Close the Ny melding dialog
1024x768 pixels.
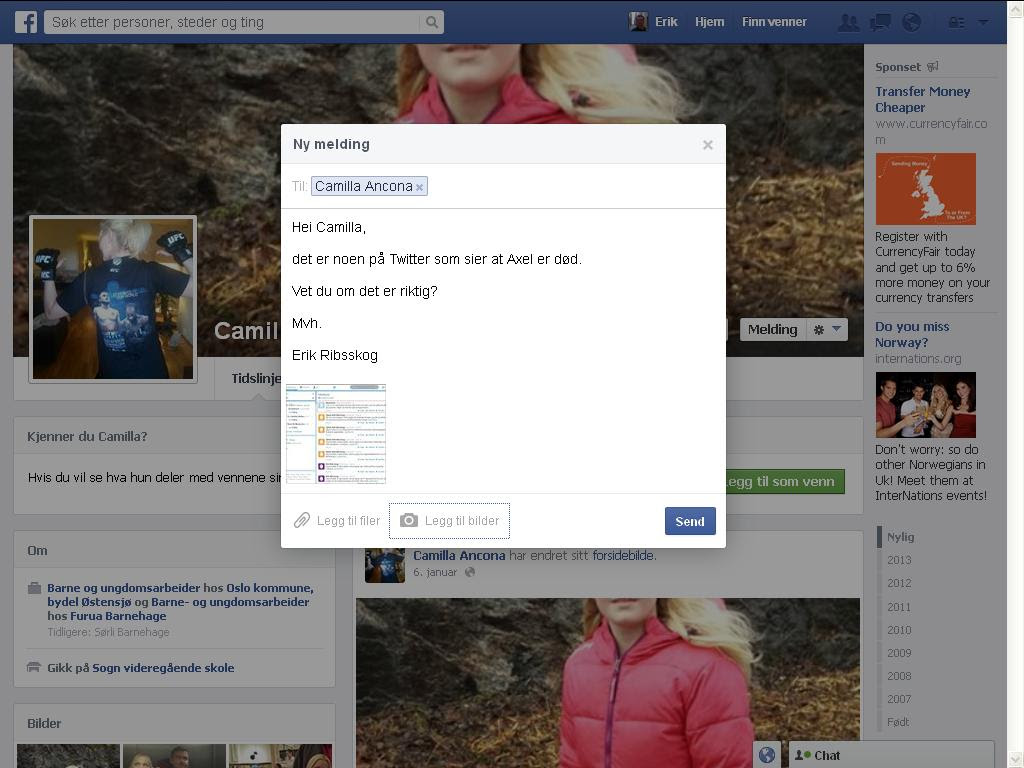[707, 145]
